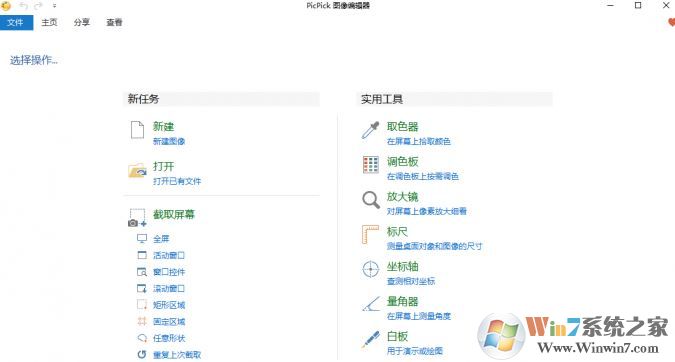Choose 活动窗口 capture option

169,255
